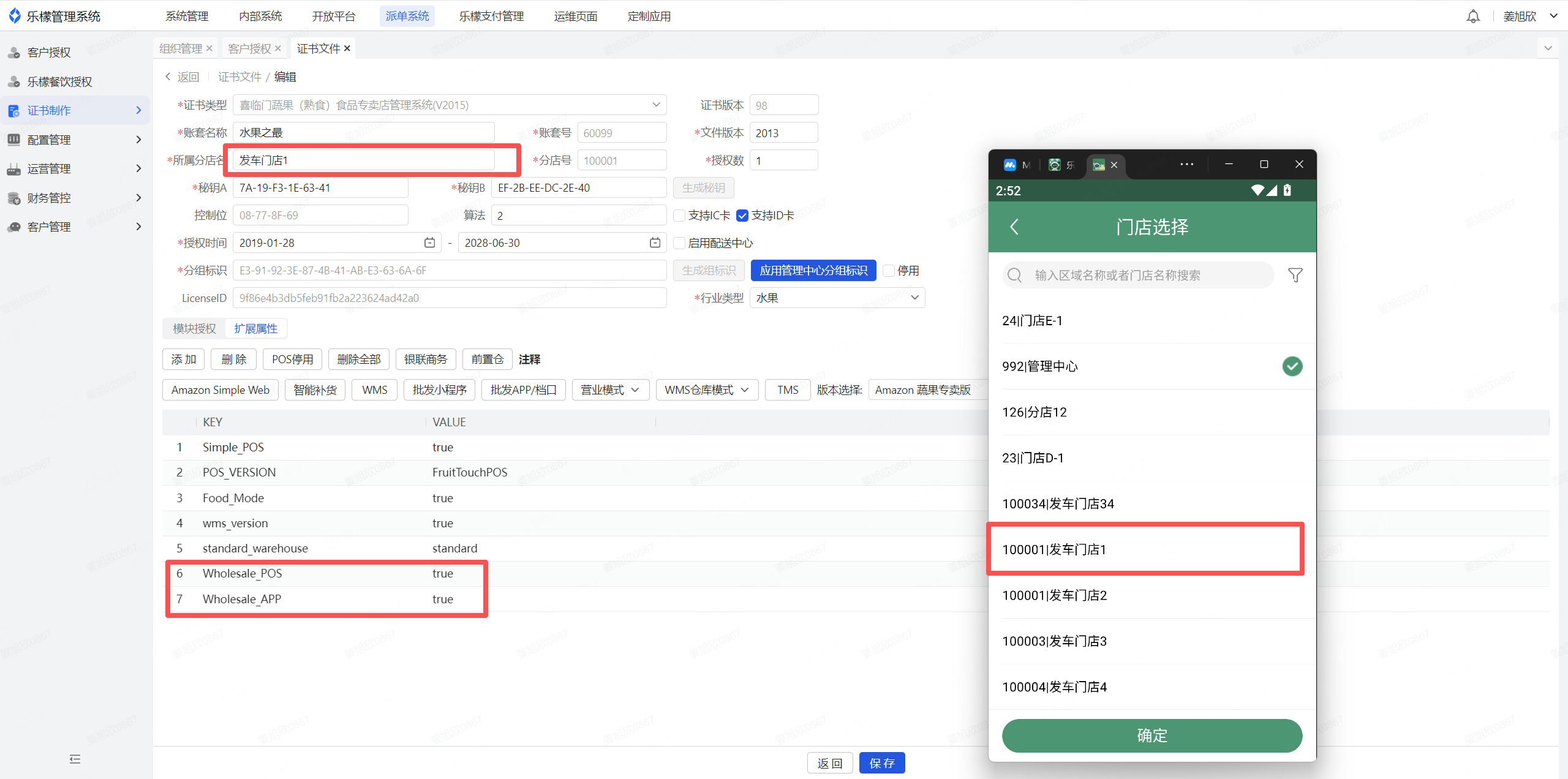Click the 运营管理 sidebar icon
The image size is (1568, 779).
[14, 169]
